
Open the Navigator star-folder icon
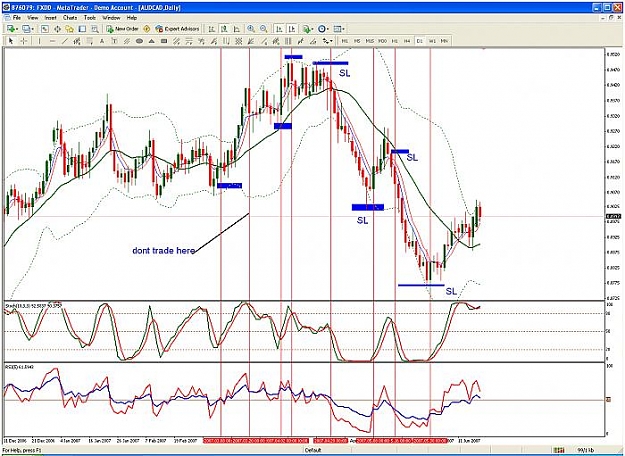pos(69,29)
